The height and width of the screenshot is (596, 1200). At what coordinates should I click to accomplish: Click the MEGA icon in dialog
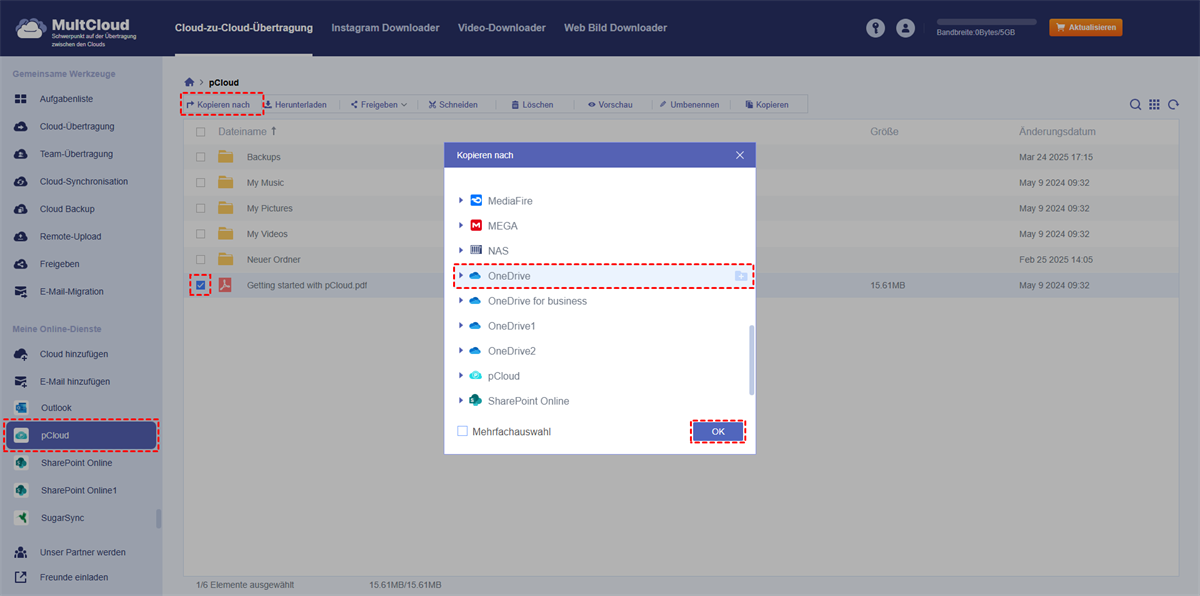(476, 226)
